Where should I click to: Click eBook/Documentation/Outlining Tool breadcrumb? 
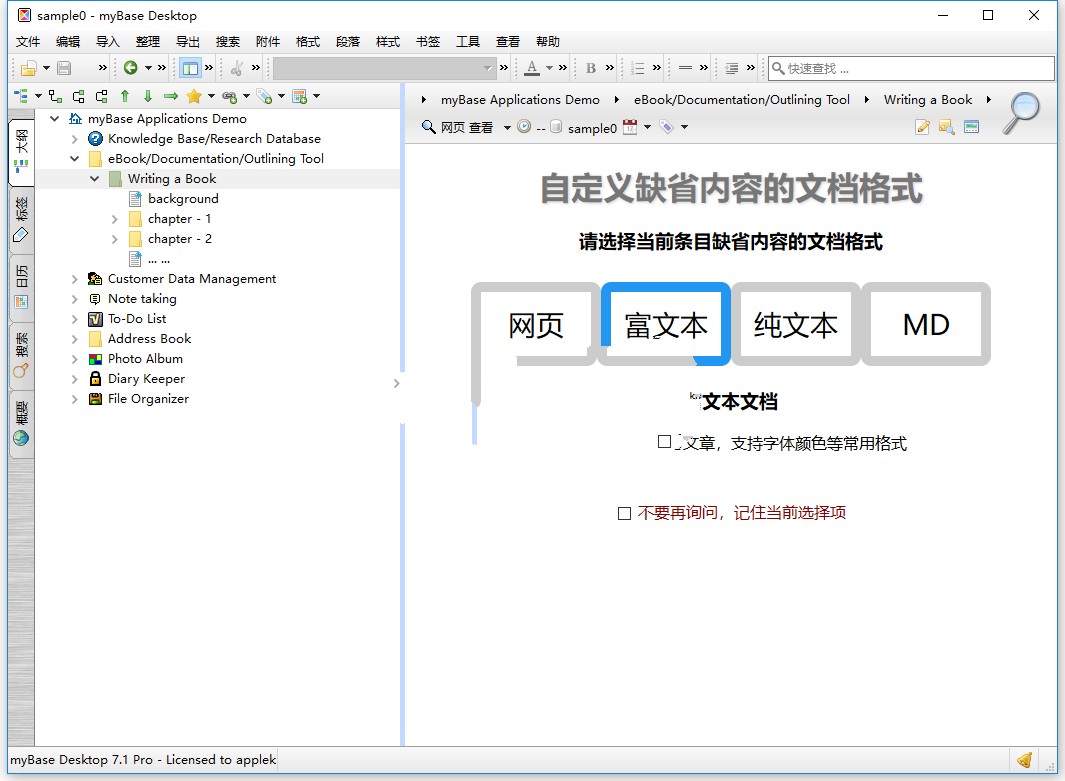742,100
